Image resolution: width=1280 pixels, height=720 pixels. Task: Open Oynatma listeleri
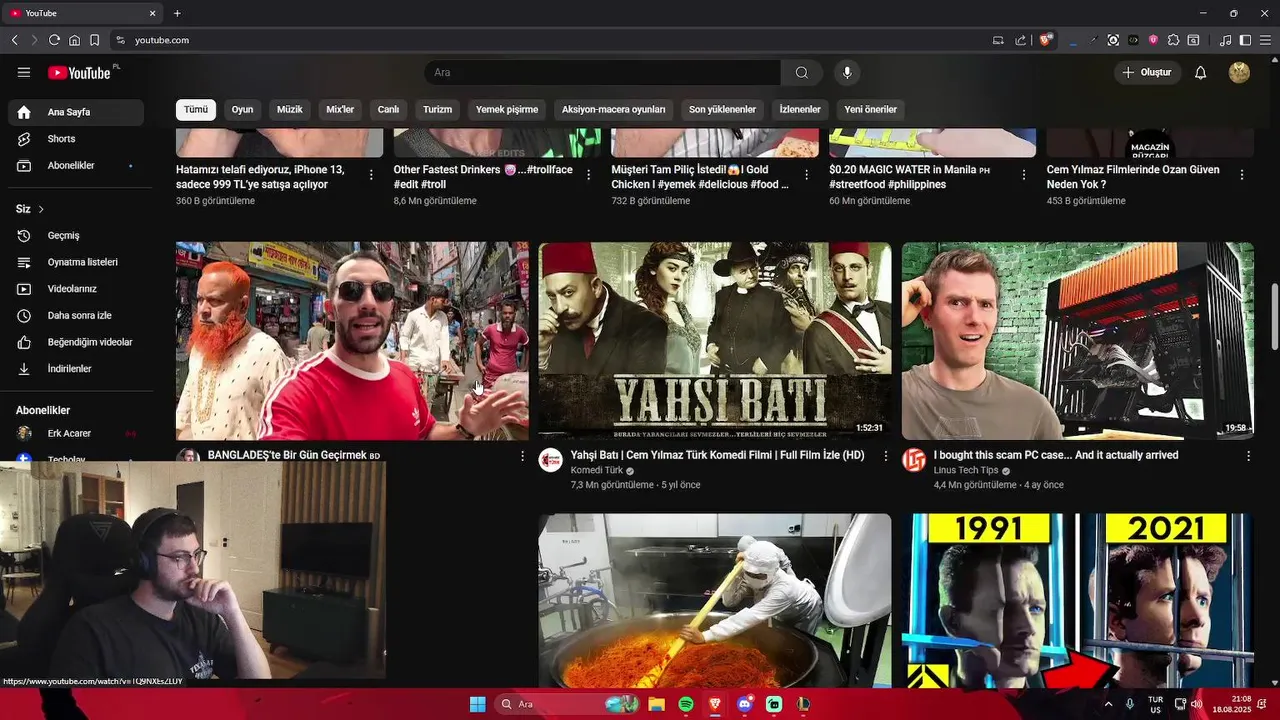point(76,262)
